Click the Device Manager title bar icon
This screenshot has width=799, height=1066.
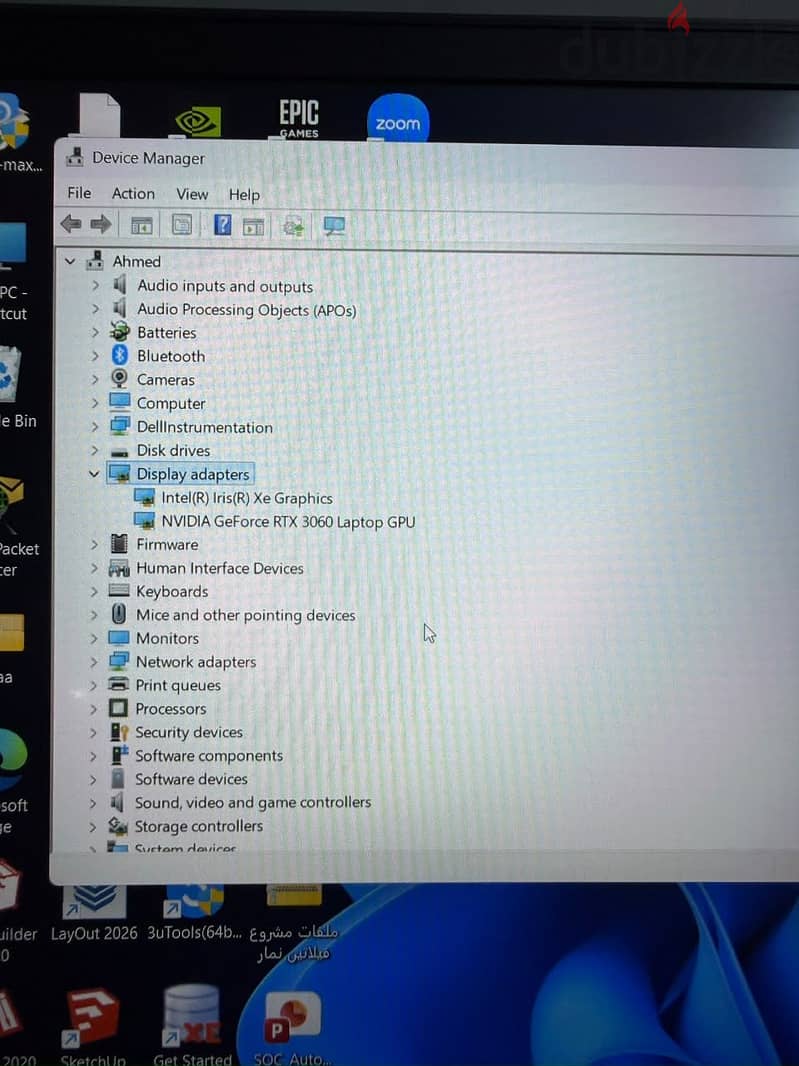[x=74, y=157]
